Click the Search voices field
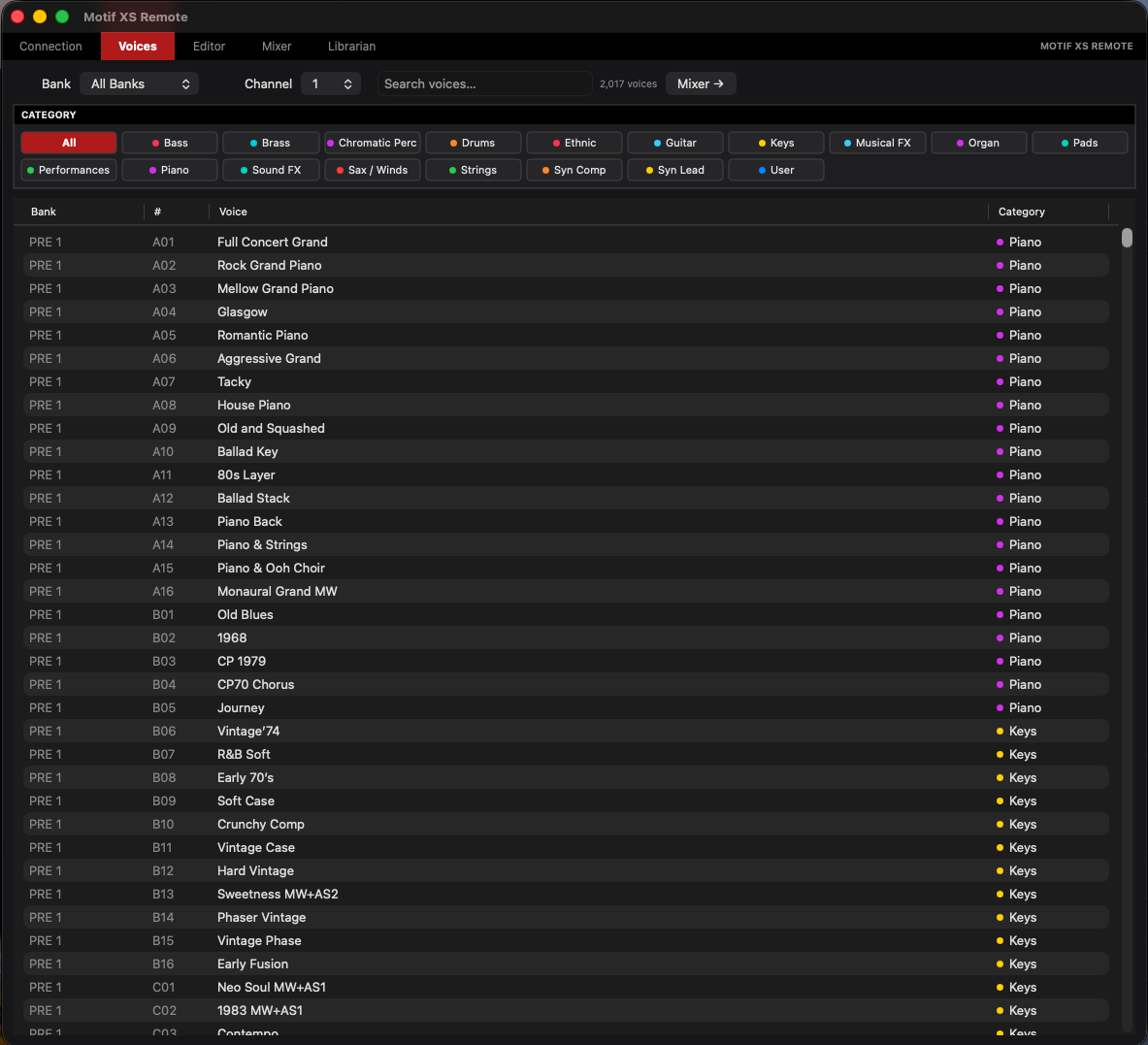This screenshot has height=1045, width=1148. coord(484,84)
